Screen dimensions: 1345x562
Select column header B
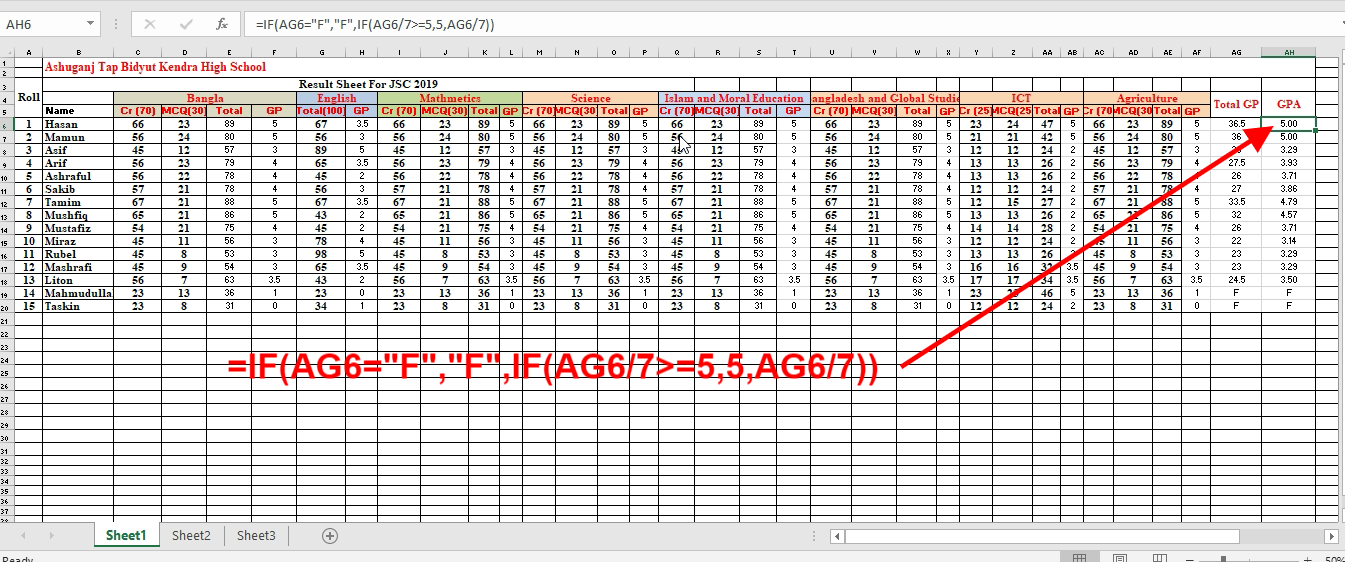pos(78,51)
